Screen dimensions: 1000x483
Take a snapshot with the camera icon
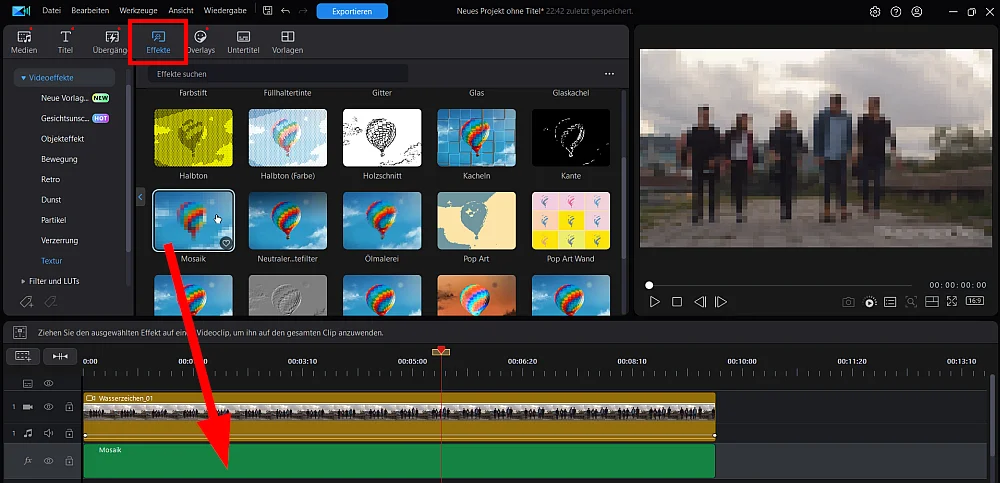(848, 302)
